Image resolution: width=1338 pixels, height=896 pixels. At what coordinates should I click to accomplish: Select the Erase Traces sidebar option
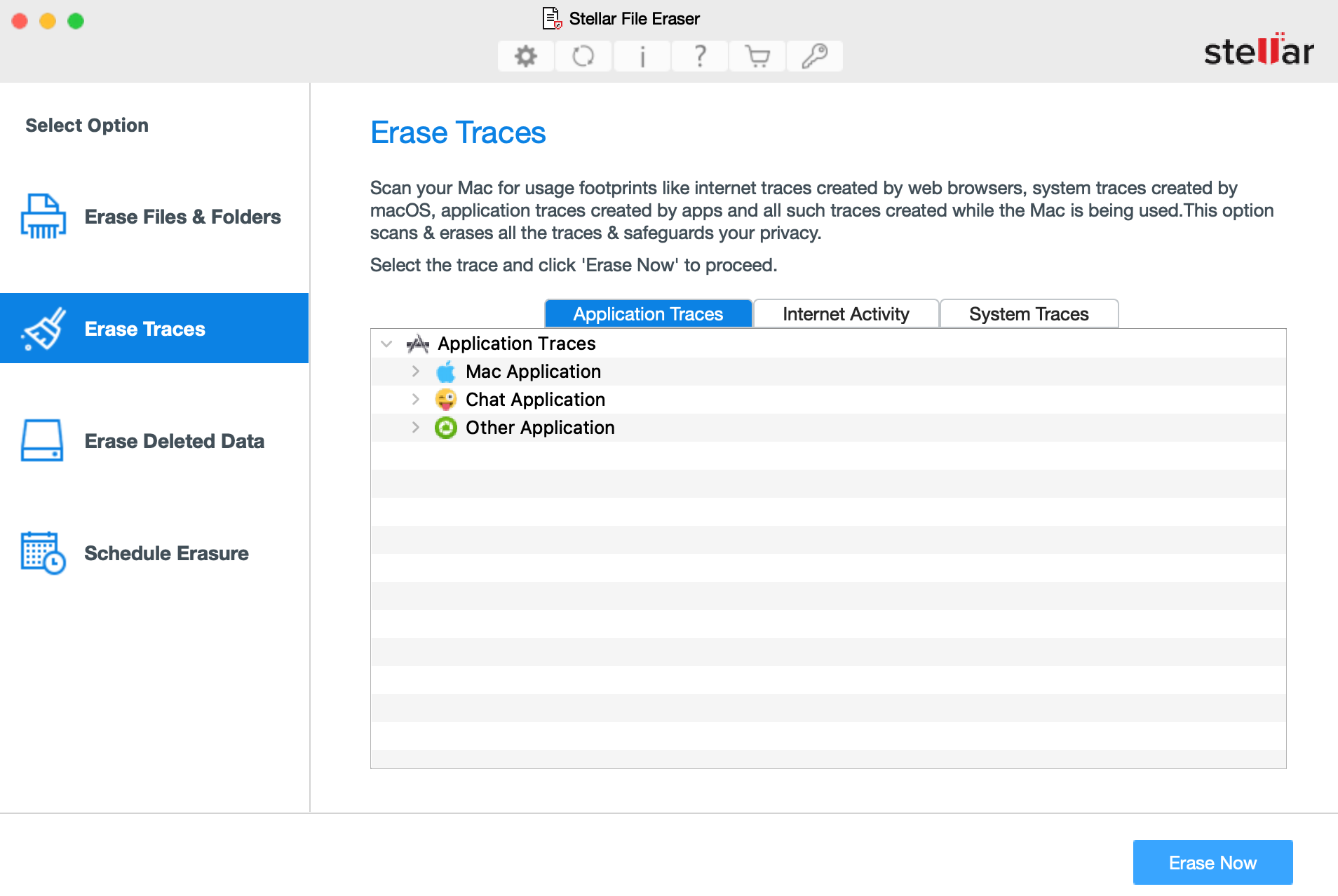point(154,328)
